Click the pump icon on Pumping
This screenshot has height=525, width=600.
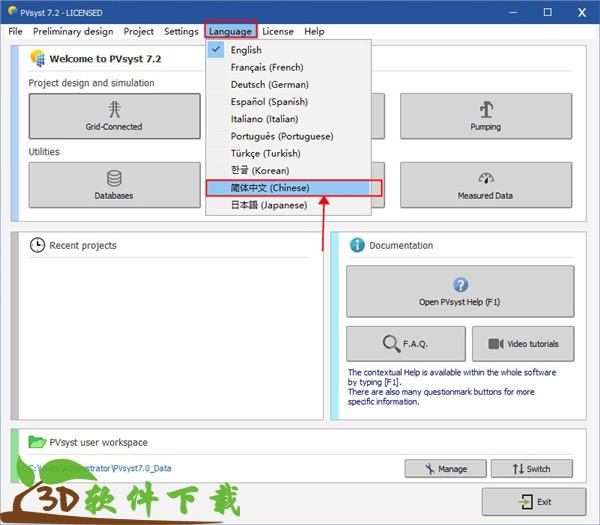tap(486, 109)
